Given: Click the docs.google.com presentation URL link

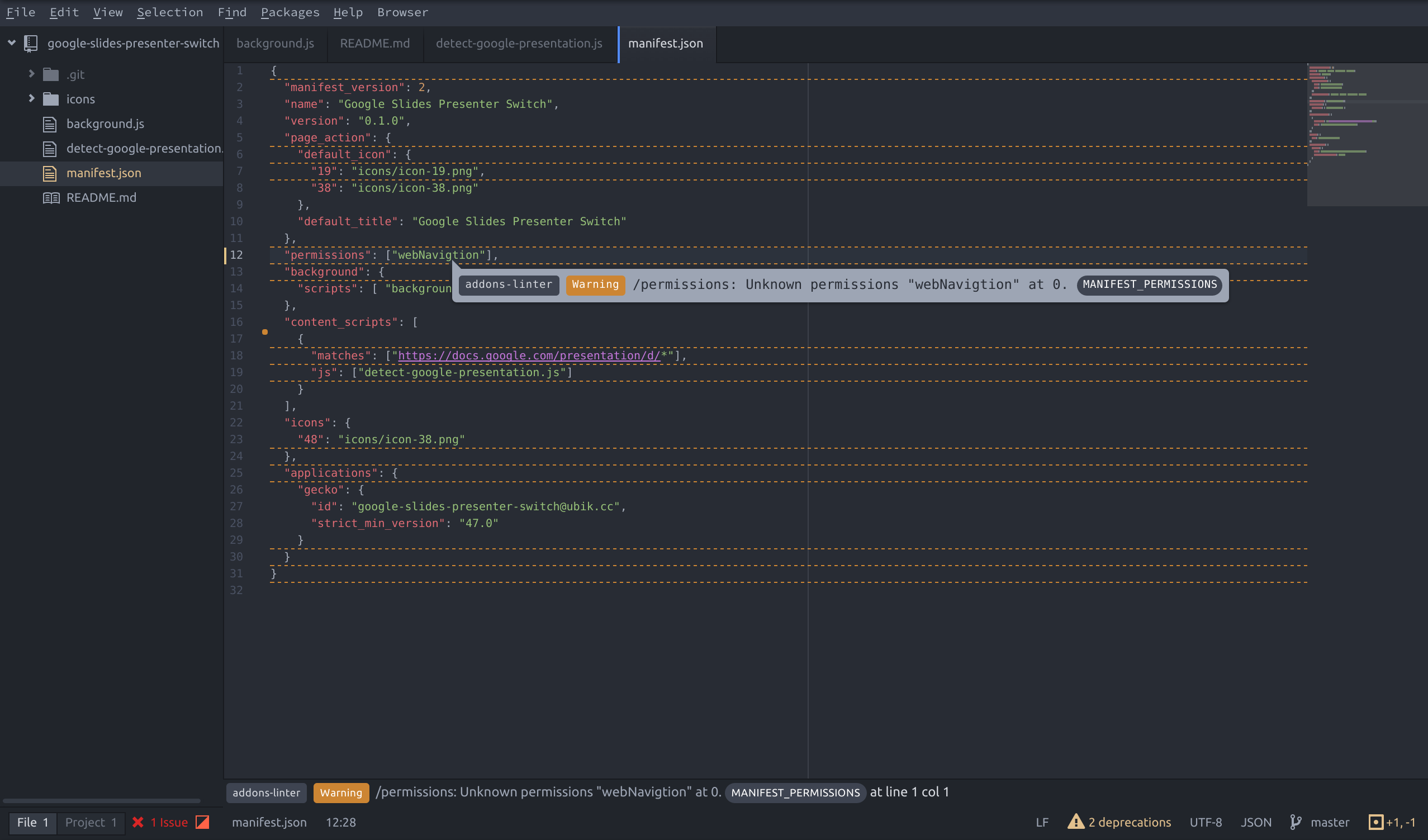Looking at the screenshot, I should pos(529,355).
